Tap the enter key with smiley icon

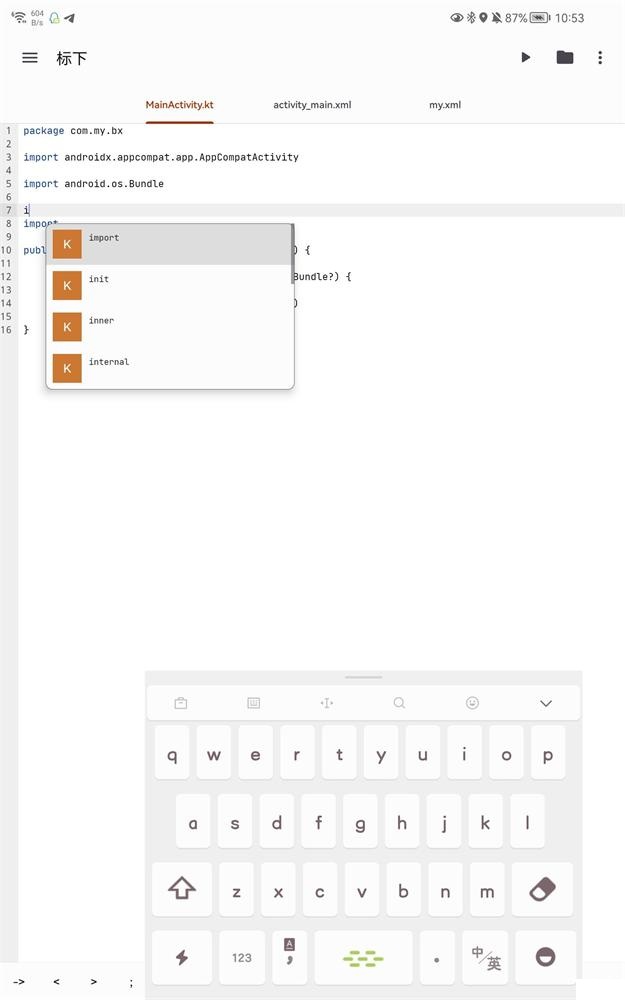click(545, 957)
